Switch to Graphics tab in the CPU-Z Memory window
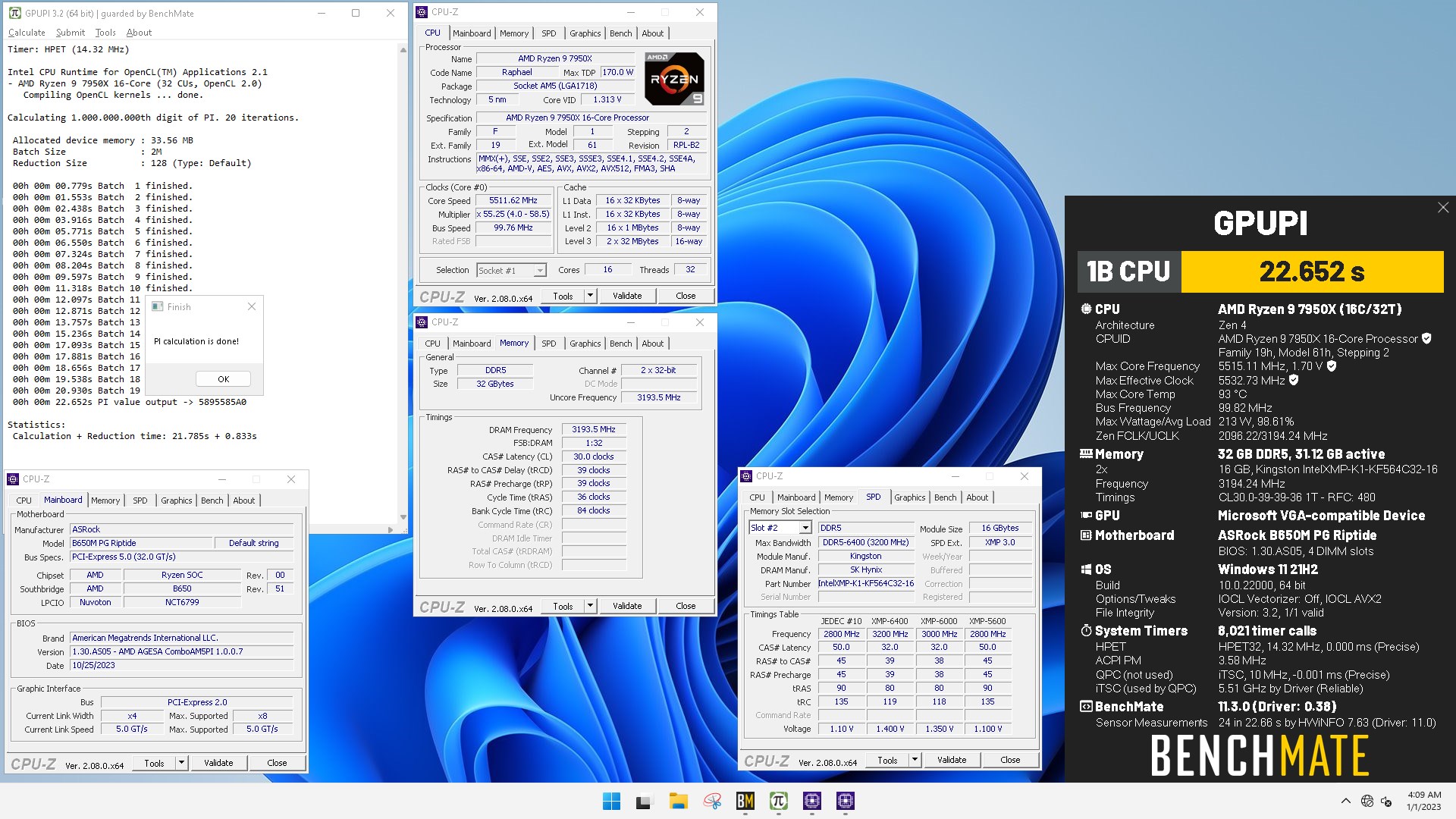Screen dimensions: 1456x819 585,344
